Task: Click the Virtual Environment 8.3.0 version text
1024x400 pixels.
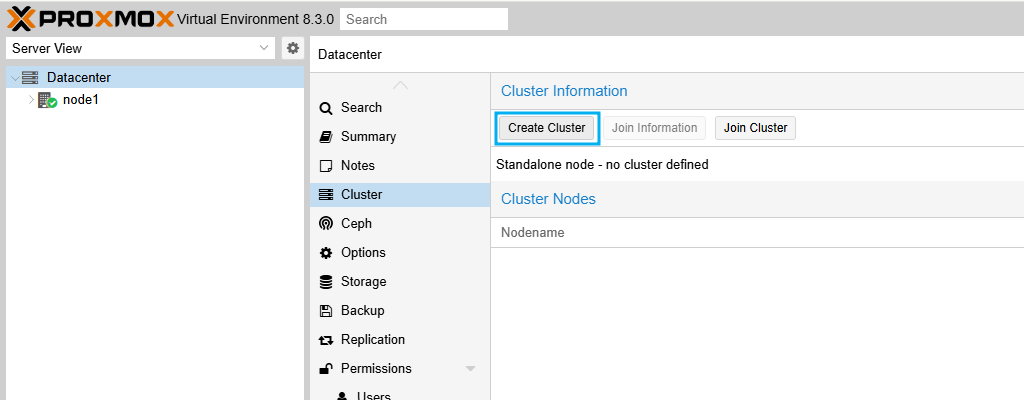Action: click(x=256, y=20)
